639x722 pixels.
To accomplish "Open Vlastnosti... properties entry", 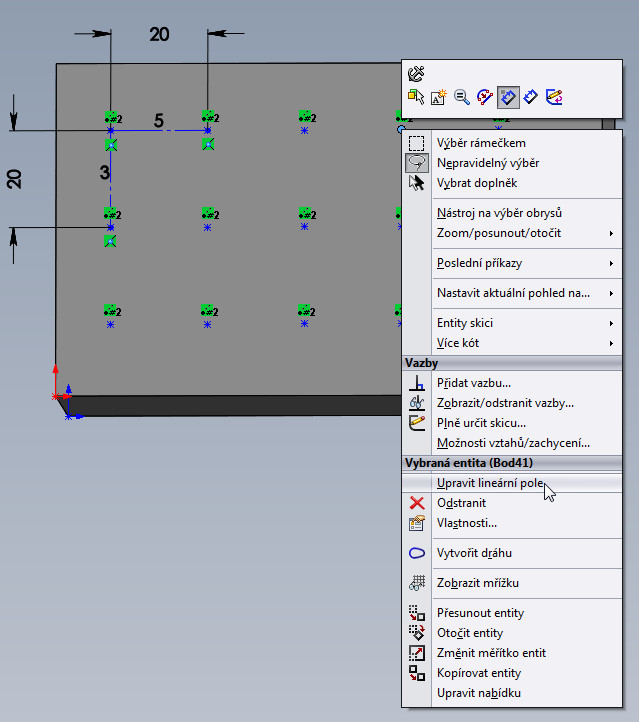I will click(466, 523).
